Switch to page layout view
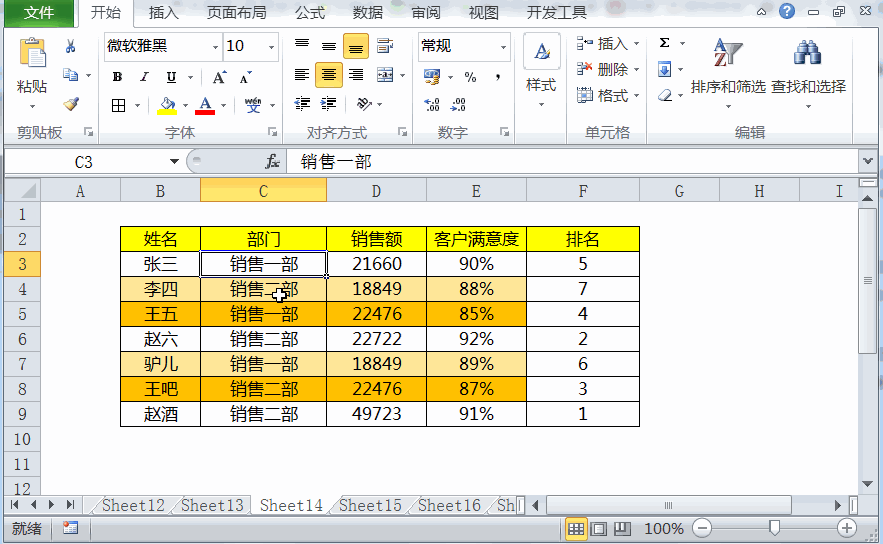The height and width of the screenshot is (544, 883). [x=599, y=528]
